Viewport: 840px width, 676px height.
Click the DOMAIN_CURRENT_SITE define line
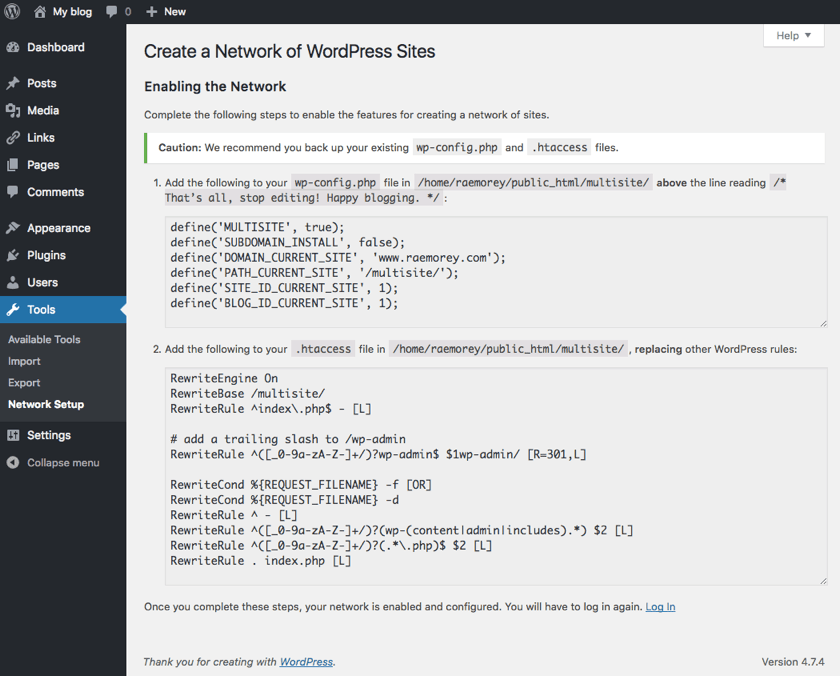(338, 258)
